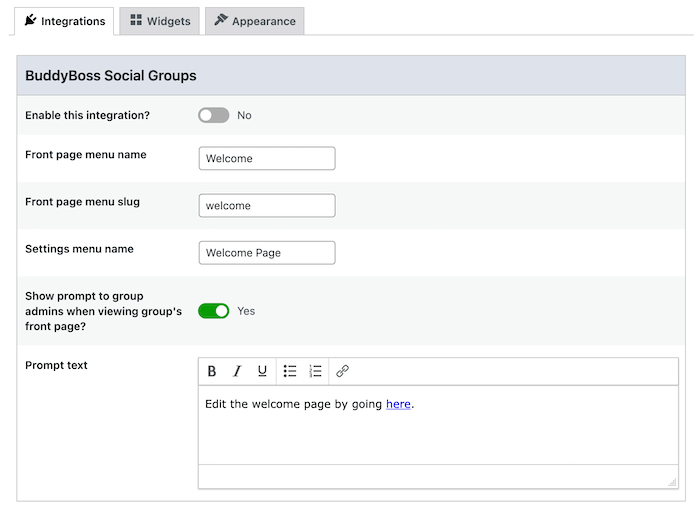
Task: Insert a link in prompt editor
Action: tap(342, 371)
